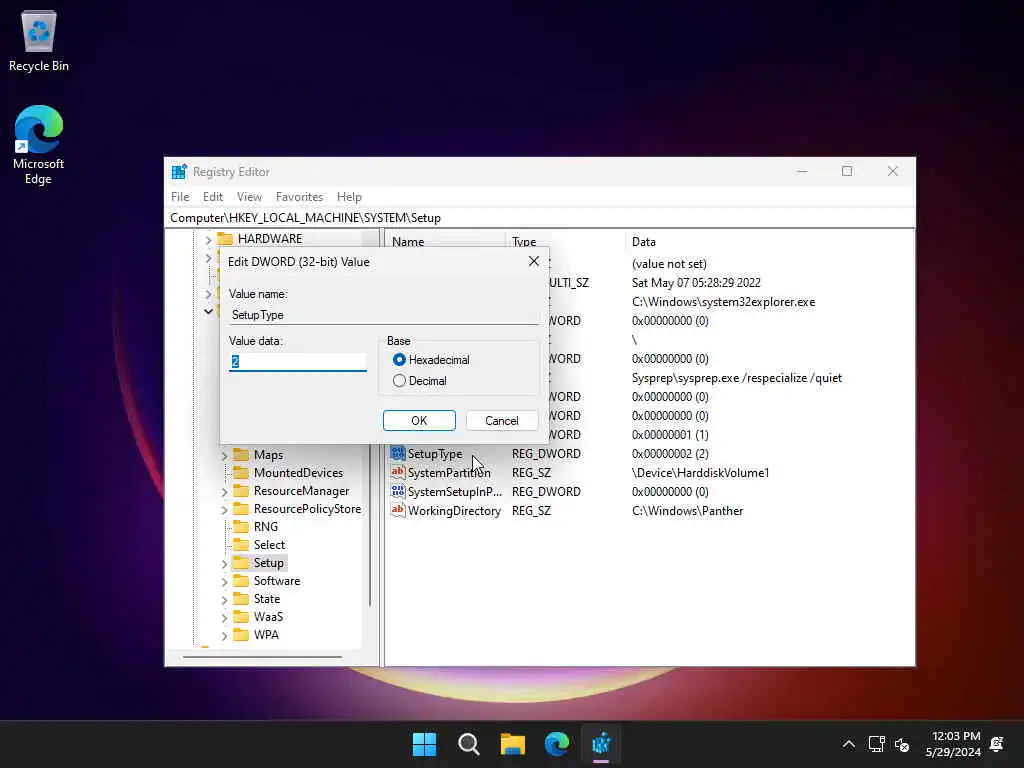Close the Edit DWORD dialog
Screen dimensions: 1024x768
pyautogui.click(x=534, y=261)
